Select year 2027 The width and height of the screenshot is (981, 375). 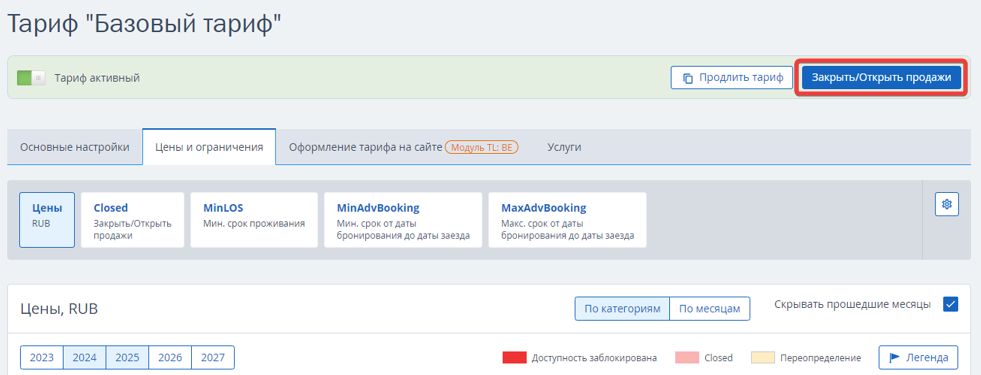click(x=213, y=357)
